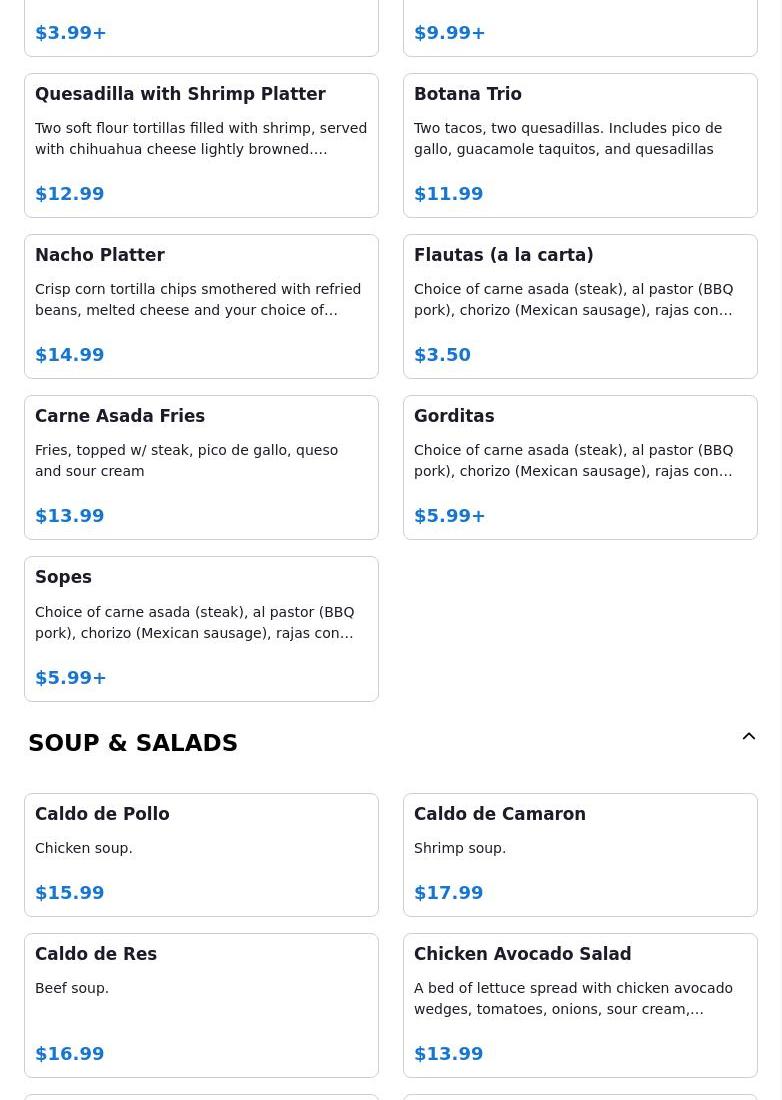Screen dimensions: 782x1100
Task: Open the Chicken Avocado Salad item
Action: (x=580, y=1005)
